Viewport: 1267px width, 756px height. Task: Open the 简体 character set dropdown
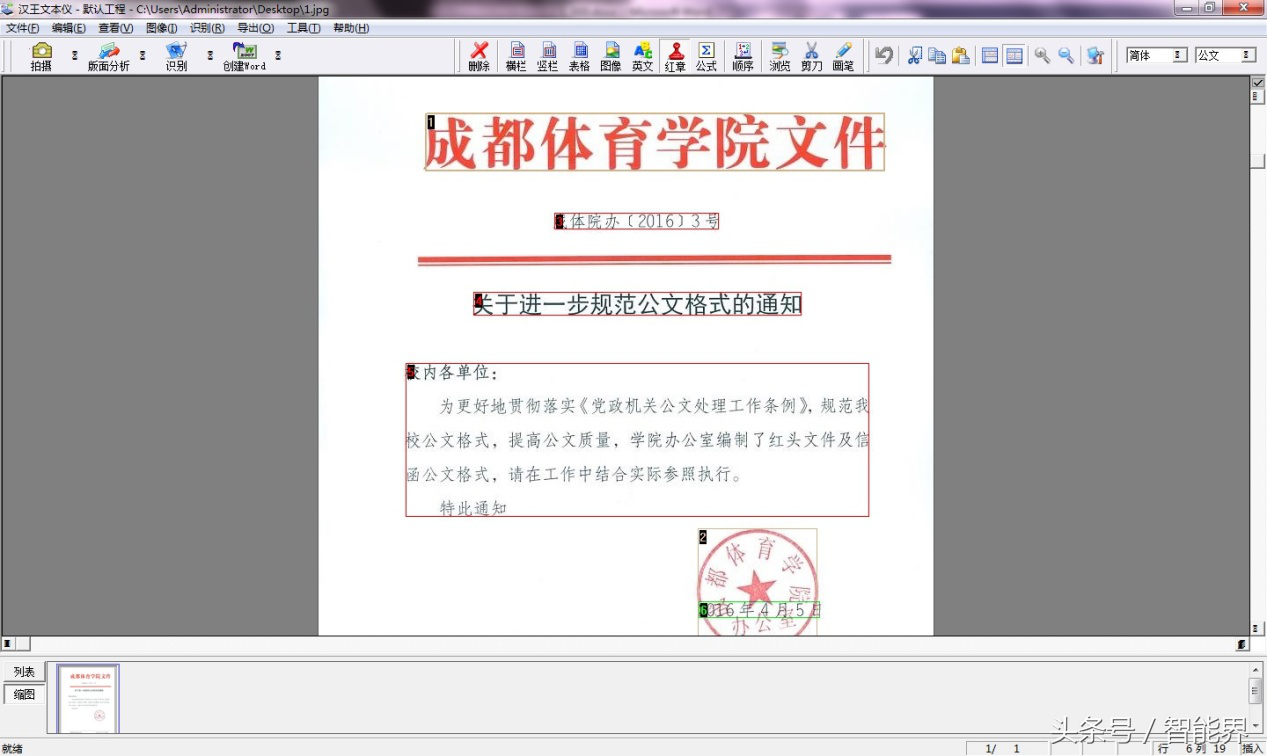click(1157, 55)
